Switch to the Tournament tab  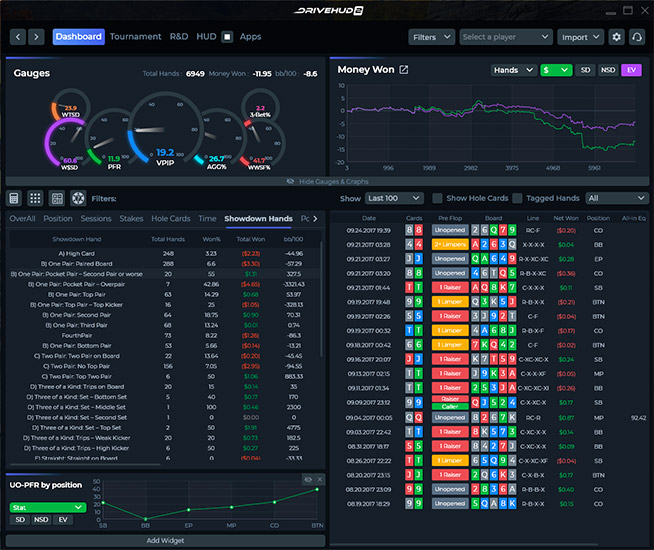pyautogui.click(x=135, y=37)
